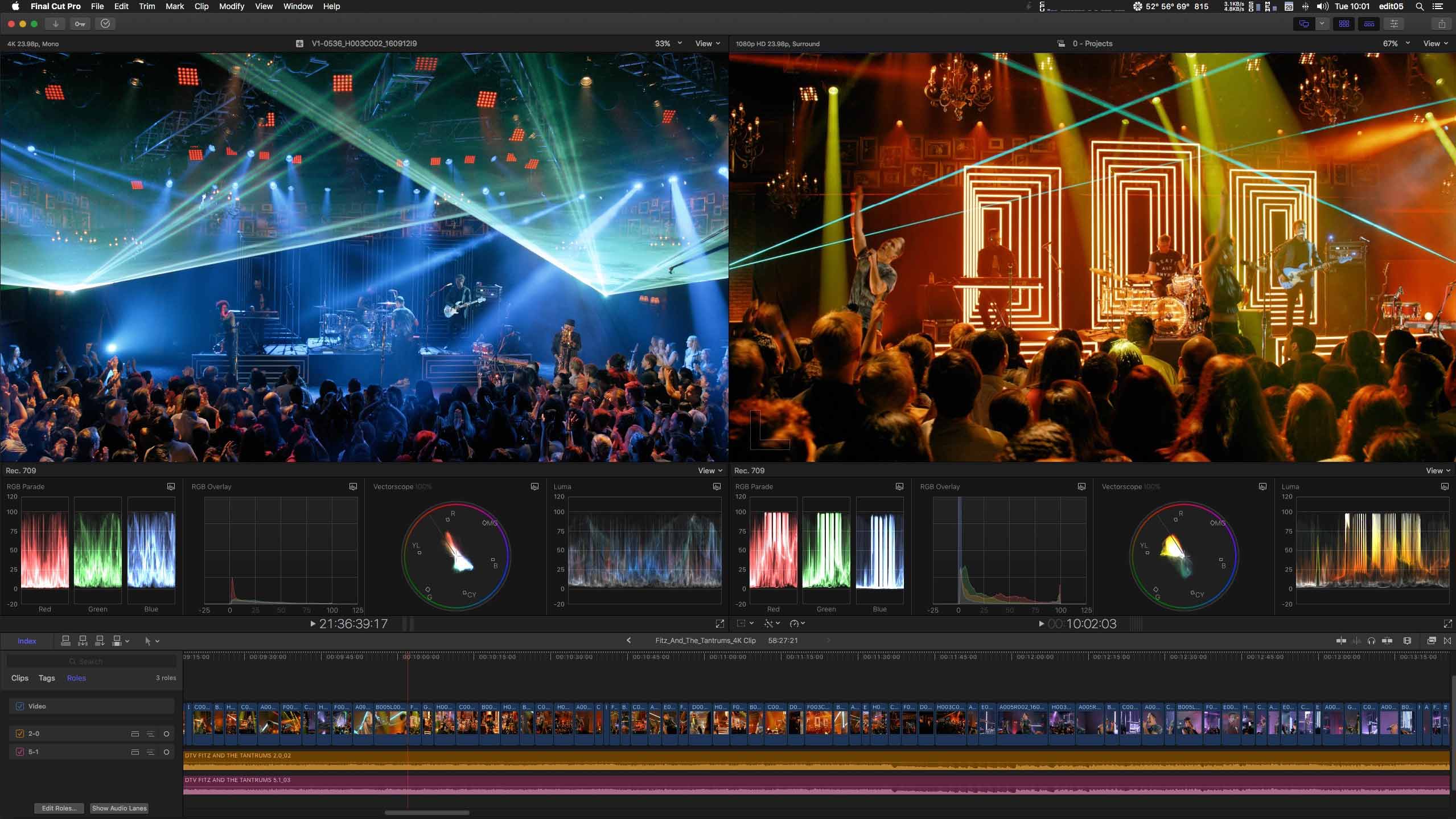Toggle audio skimming waveform icon

1356,641
